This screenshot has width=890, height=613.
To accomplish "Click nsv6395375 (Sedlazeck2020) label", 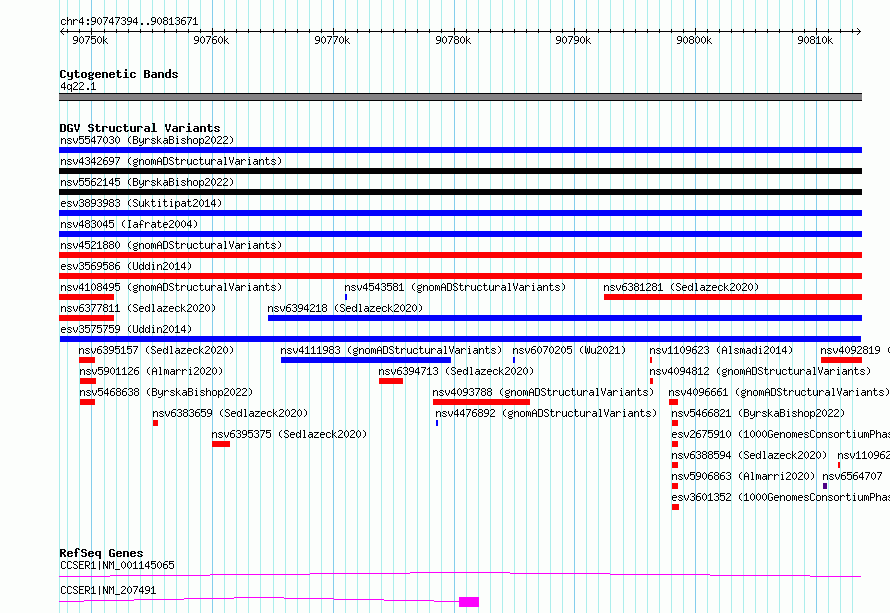I will click(289, 434).
